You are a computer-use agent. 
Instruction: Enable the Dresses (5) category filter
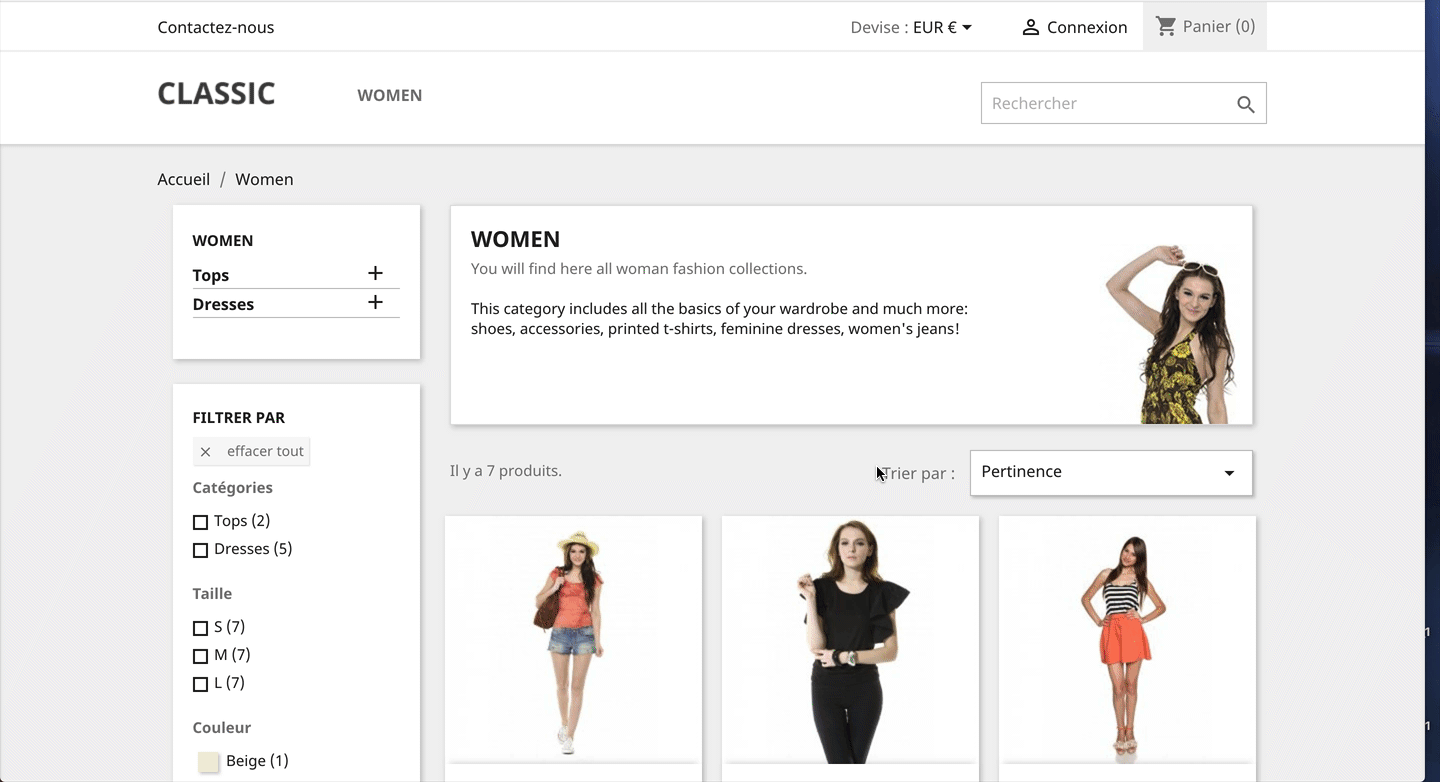click(200, 549)
